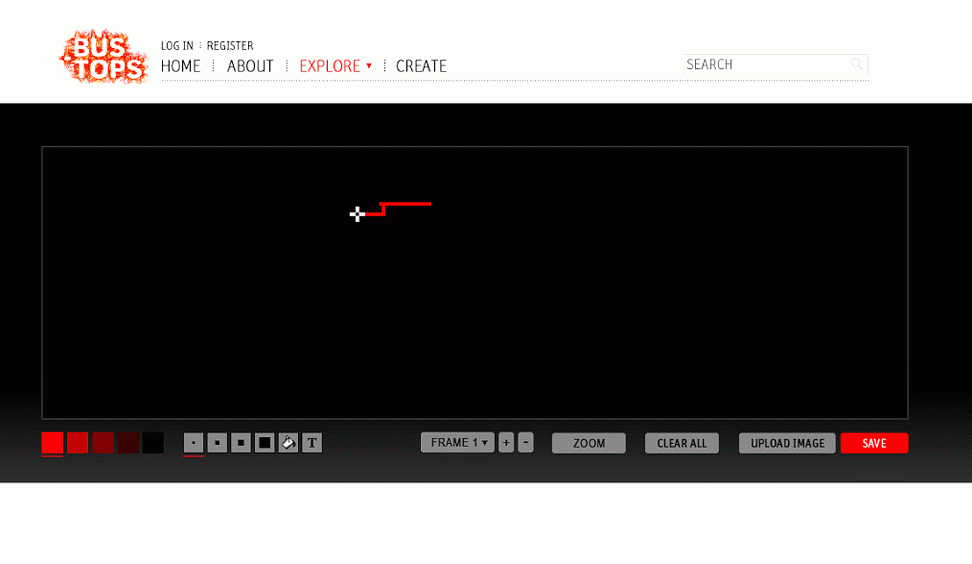
Task: Click the Upload Image button
Action: click(x=787, y=443)
